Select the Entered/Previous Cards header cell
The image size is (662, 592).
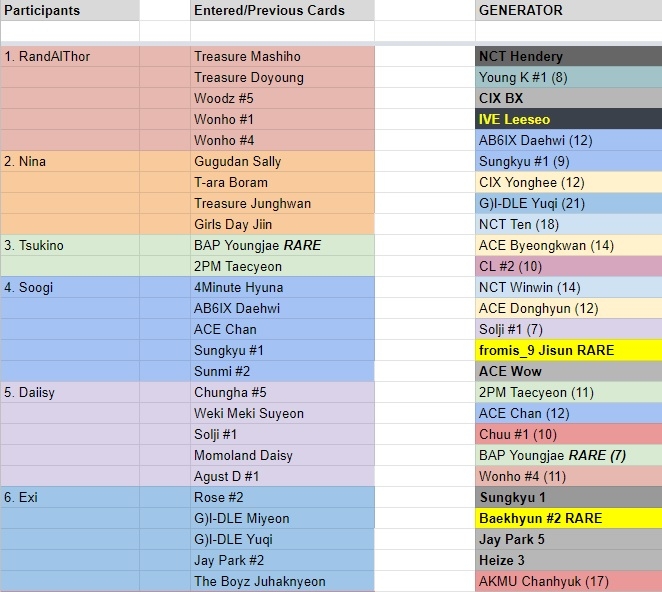(282, 10)
